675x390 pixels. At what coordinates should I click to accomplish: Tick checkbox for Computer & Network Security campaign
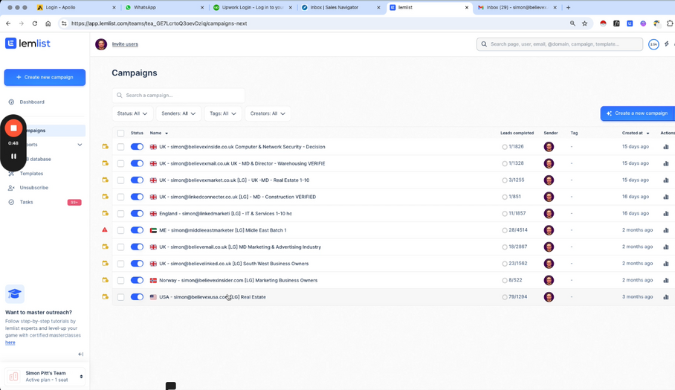(121, 147)
